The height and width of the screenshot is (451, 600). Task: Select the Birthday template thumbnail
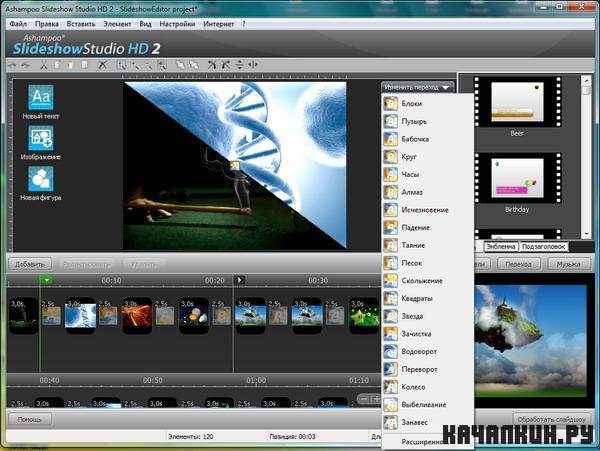pos(517,178)
